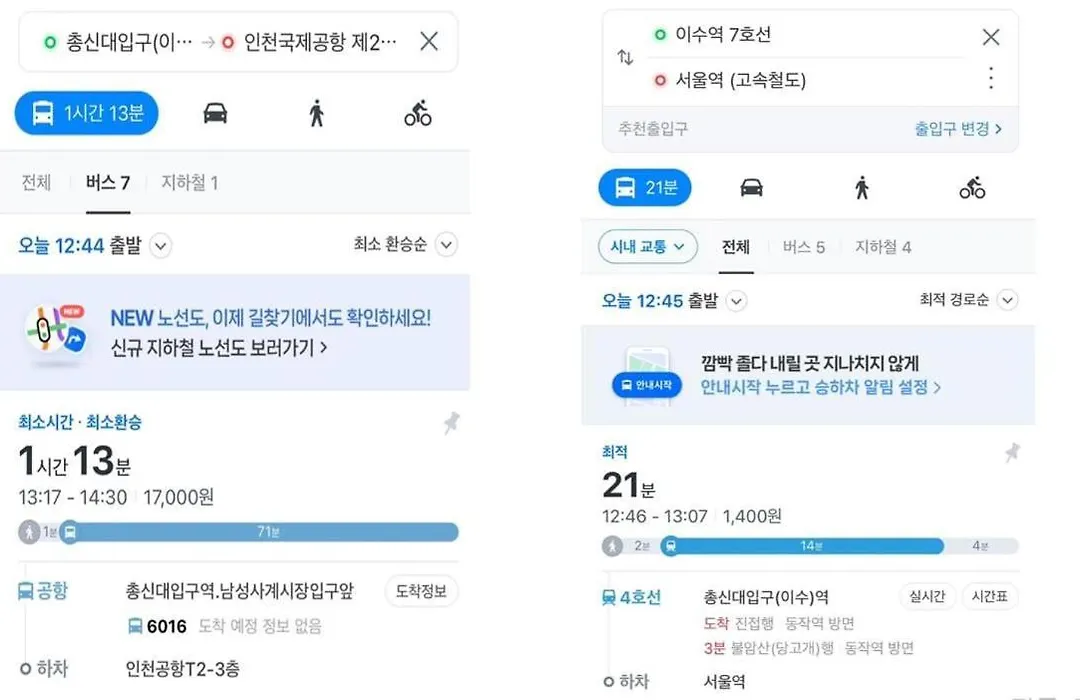Switch to 버스 5 tab

(x=803, y=247)
